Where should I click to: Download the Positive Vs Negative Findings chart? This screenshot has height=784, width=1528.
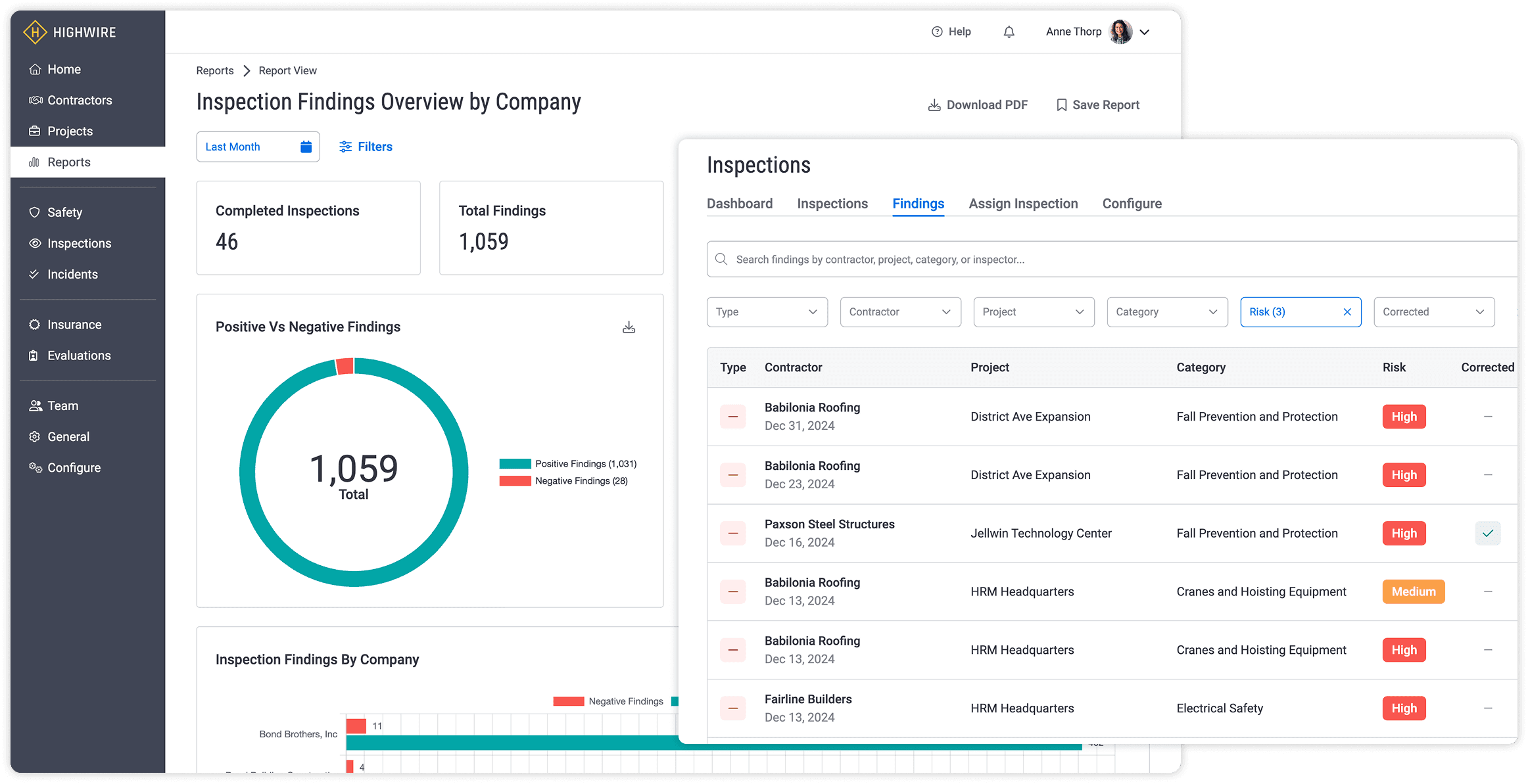click(x=629, y=327)
